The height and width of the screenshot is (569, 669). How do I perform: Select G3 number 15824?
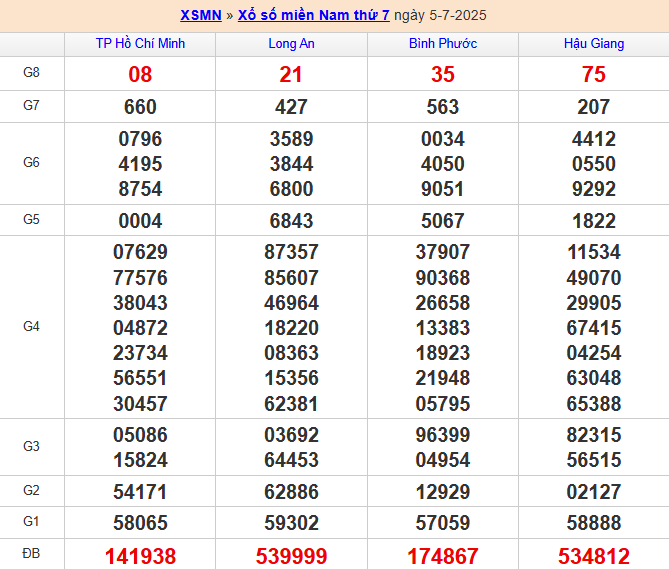pyautogui.click(x=140, y=460)
